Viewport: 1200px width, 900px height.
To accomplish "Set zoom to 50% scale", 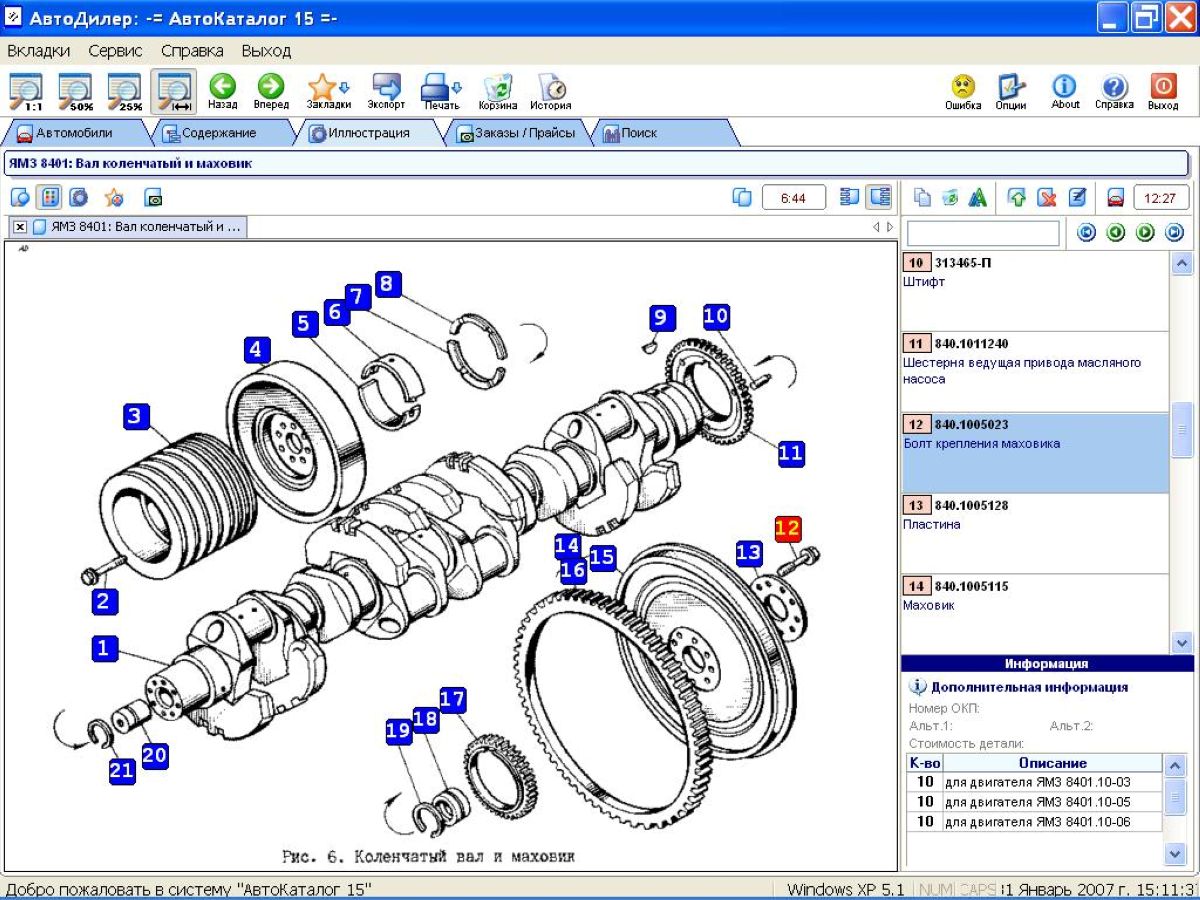I will tap(75, 92).
